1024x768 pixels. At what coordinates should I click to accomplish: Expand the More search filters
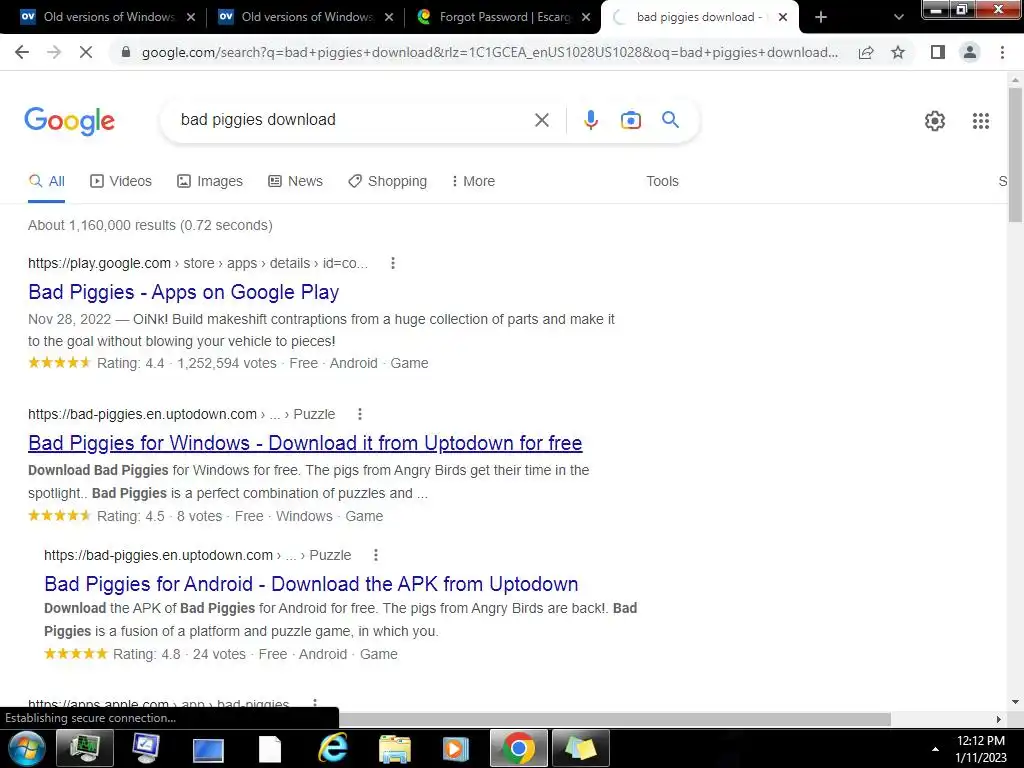coord(473,182)
